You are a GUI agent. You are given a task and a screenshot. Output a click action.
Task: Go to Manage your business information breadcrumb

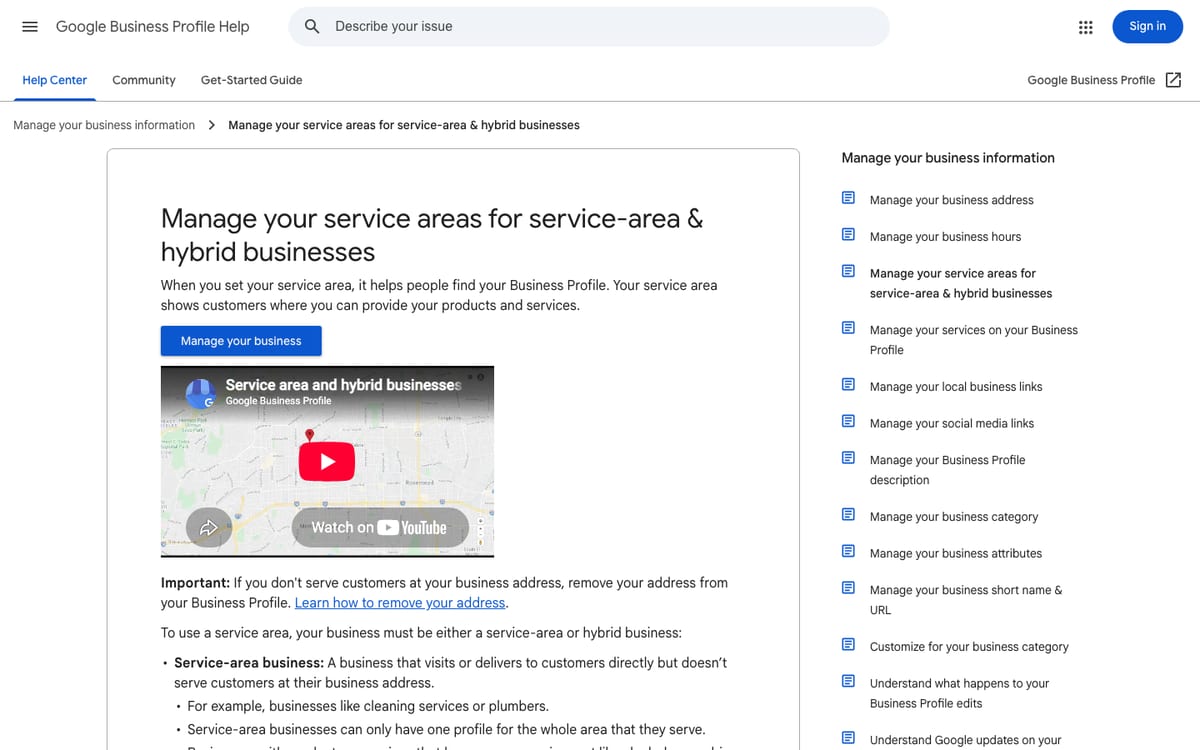(104, 125)
